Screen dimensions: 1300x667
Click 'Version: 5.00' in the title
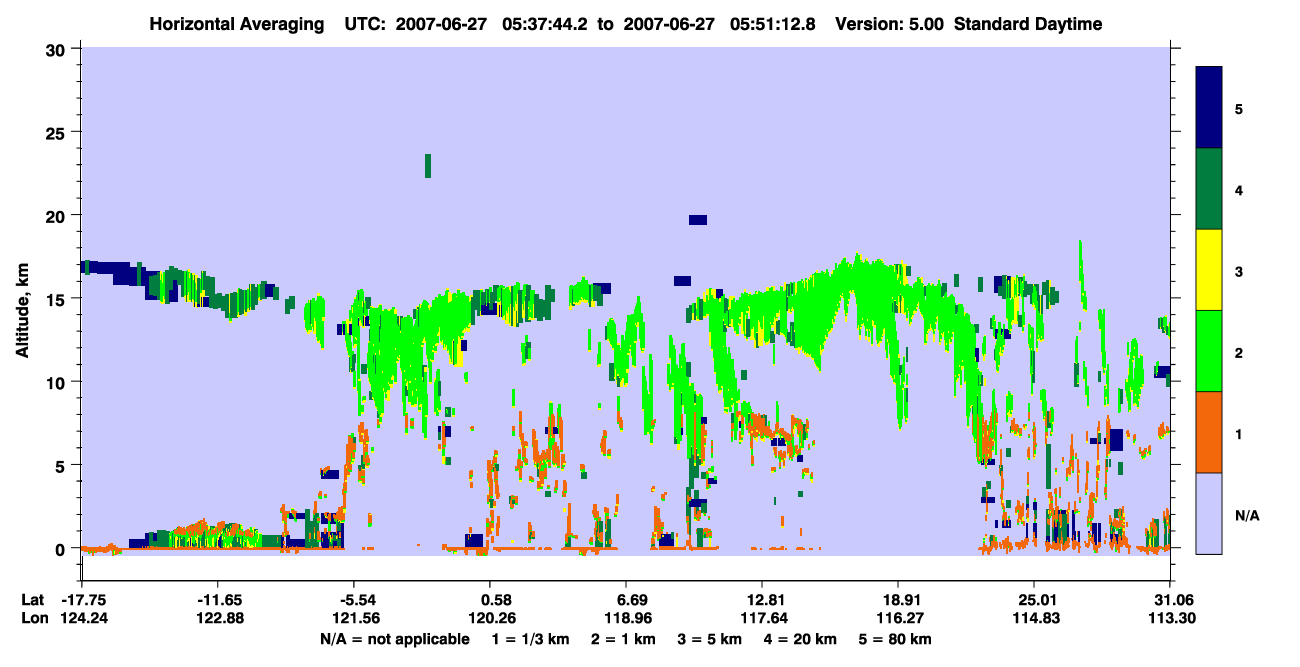point(891,24)
